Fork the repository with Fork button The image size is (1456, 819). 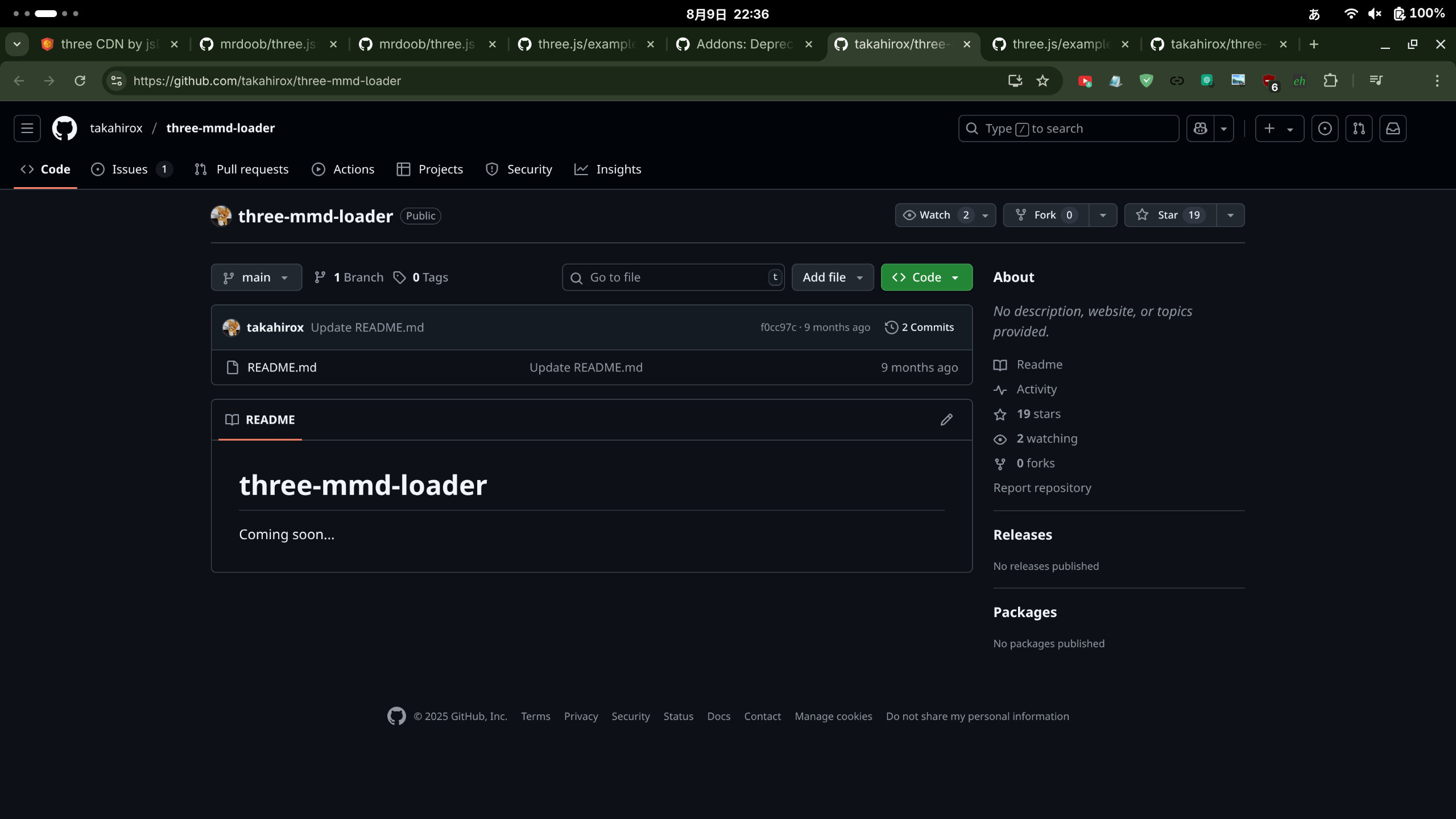tap(1046, 215)
